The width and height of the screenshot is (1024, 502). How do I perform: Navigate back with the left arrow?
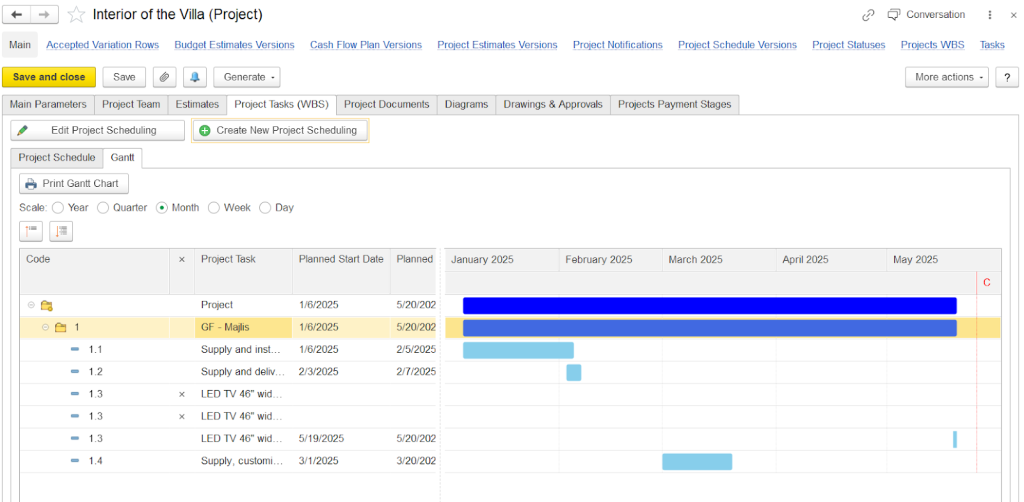pos(17,15)
